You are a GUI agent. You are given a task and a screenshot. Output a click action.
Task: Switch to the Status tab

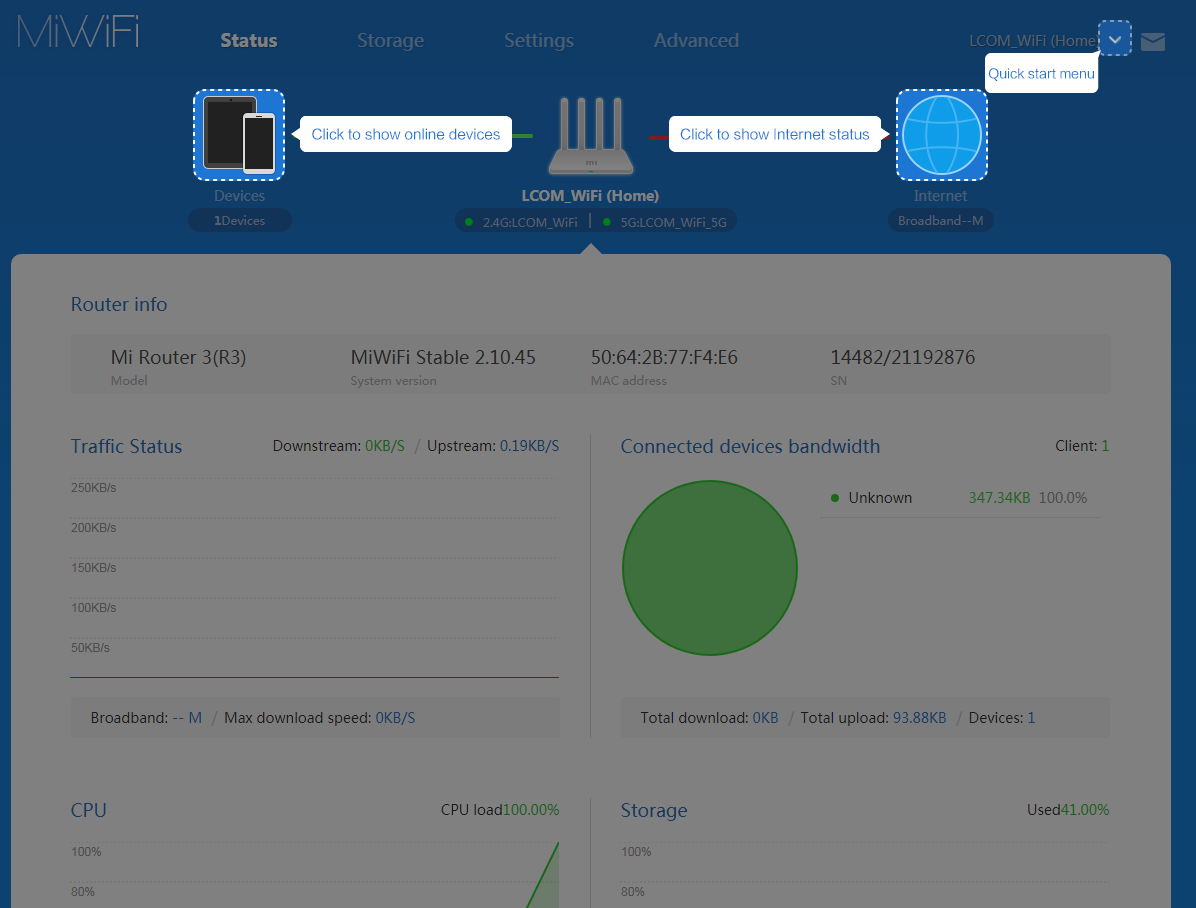pyautogui.click(x=249, y=40)
